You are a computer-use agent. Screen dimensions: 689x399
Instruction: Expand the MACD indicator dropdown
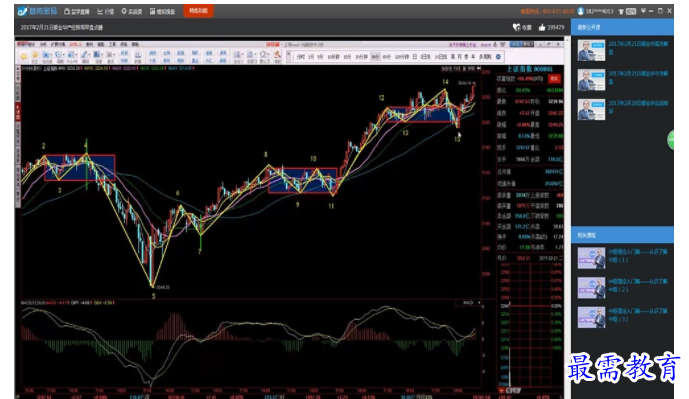[479, 303]
